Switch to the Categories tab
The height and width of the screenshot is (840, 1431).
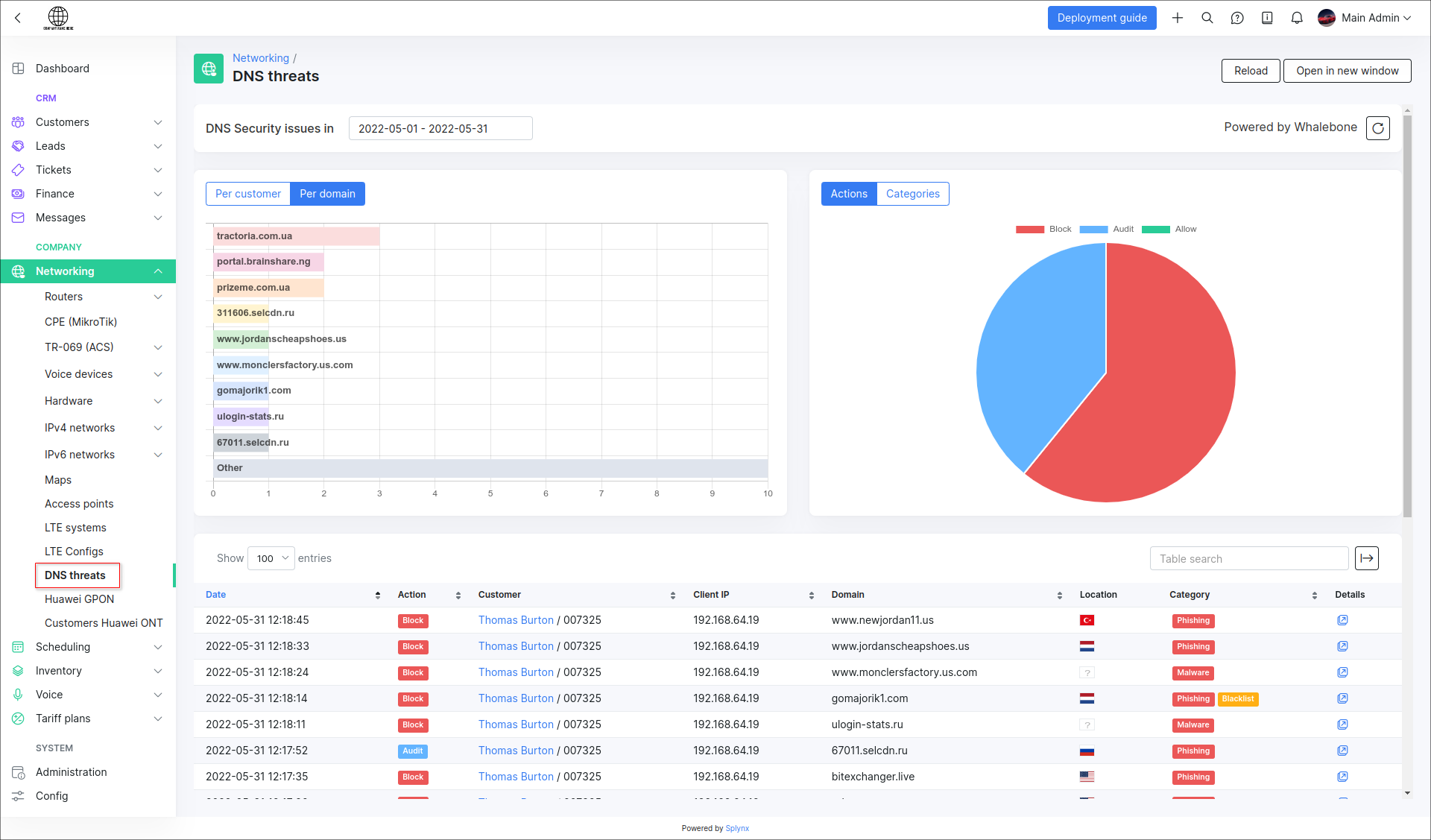point(912,194)
